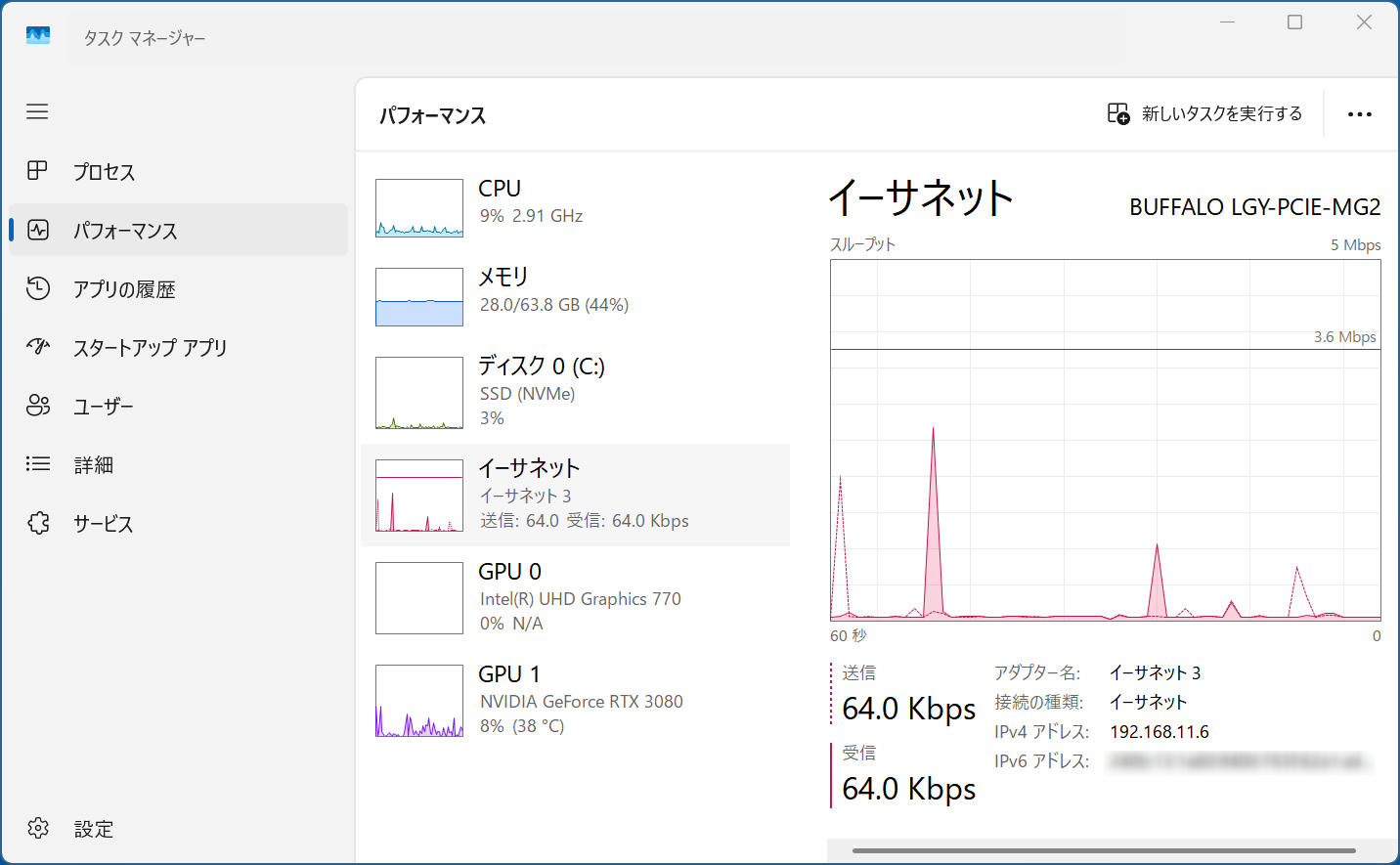Select the GPU 0 graph thumbnail
The height and width of the screenshot is (865, 1400).
click(x=419, y=598)
